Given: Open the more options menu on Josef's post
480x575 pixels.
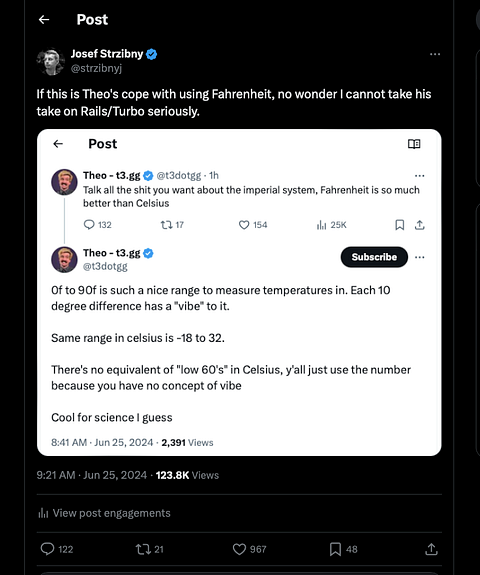Looking at the screenshot, I should [x=435, y=54].
